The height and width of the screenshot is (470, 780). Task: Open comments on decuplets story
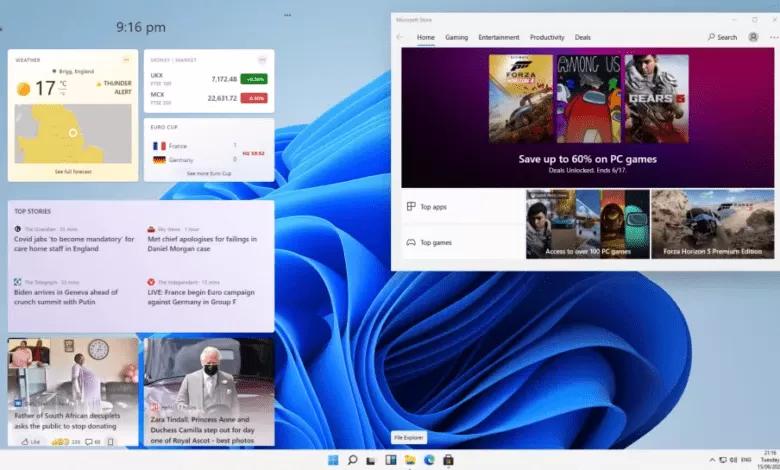click(93, 442)
